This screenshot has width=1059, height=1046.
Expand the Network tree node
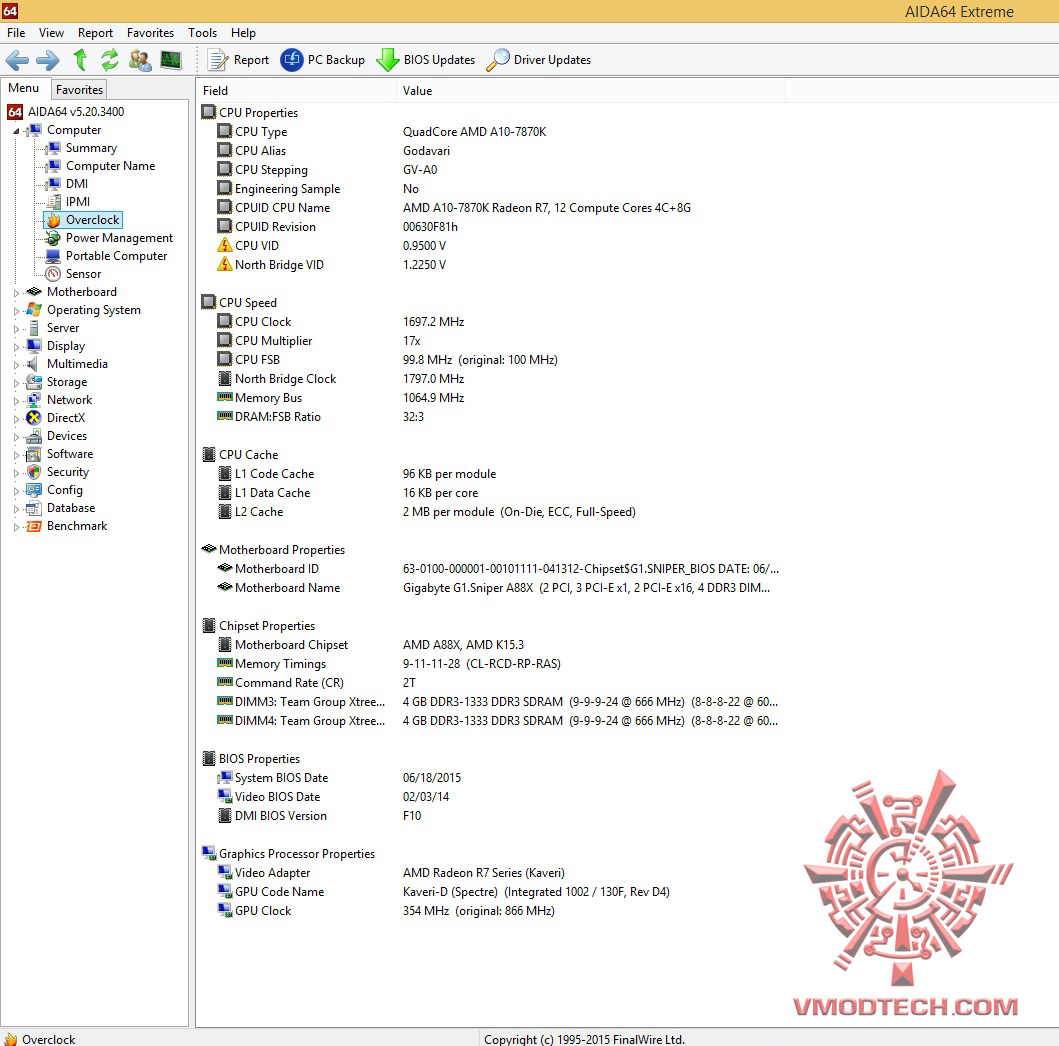click(x=16, y=401)
